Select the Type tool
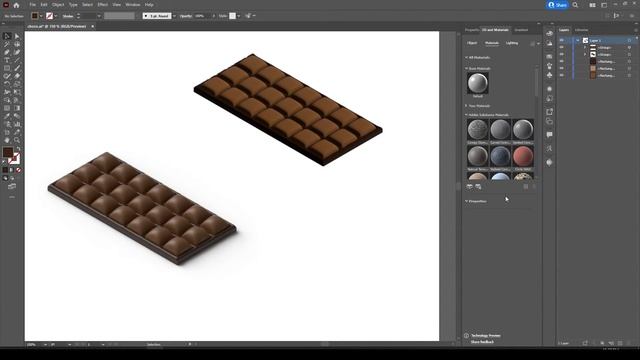This screenshot has width=640, height=360. 7,60
